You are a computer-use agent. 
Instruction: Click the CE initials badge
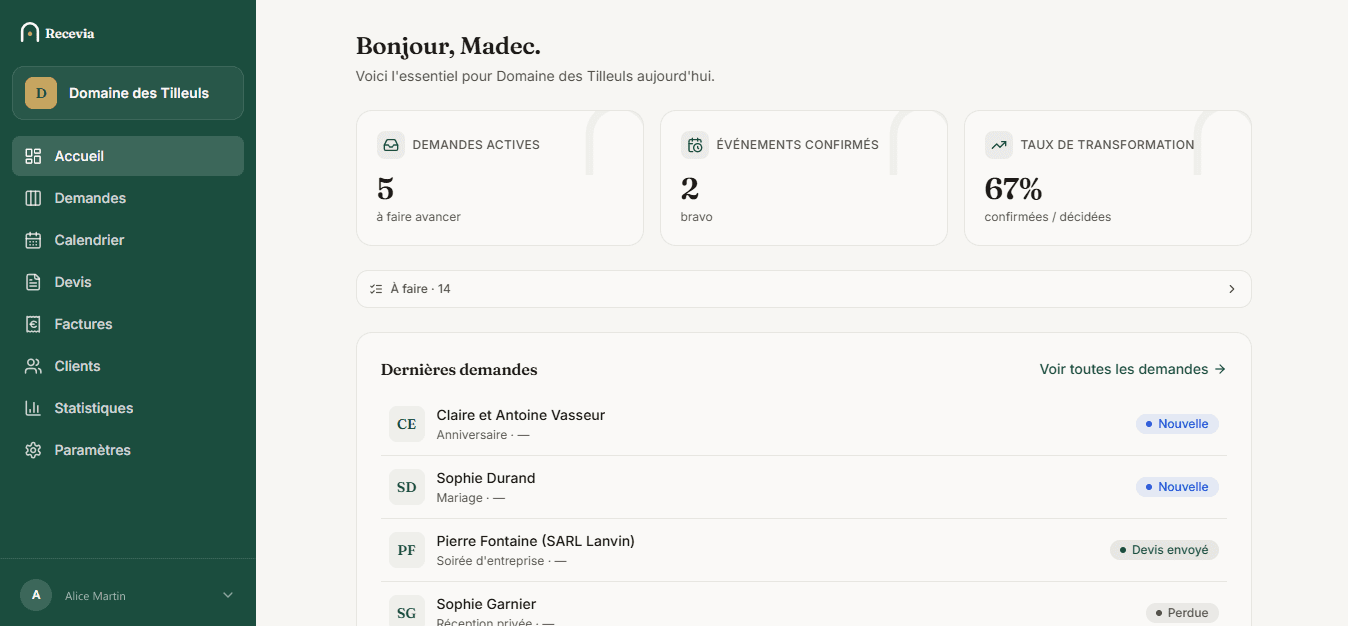point(407,424)
